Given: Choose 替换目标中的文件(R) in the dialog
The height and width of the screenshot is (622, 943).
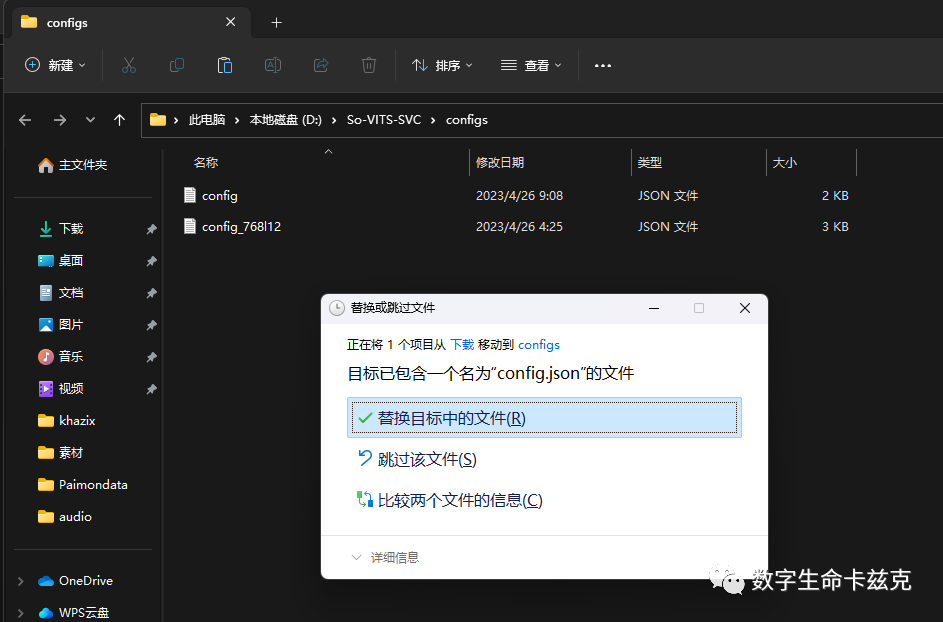Looking at the screenshot, I should 544,417.
